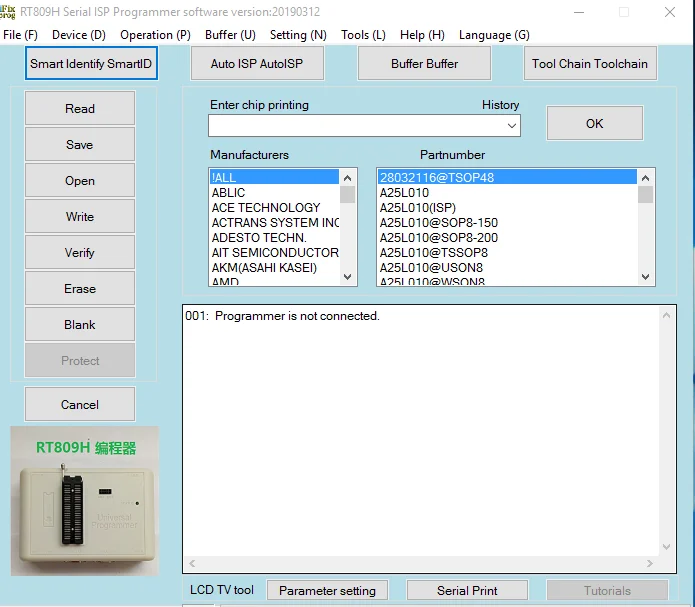Select ACTRANS SYSTEM INC manufacturer

(x=274, y=223)
